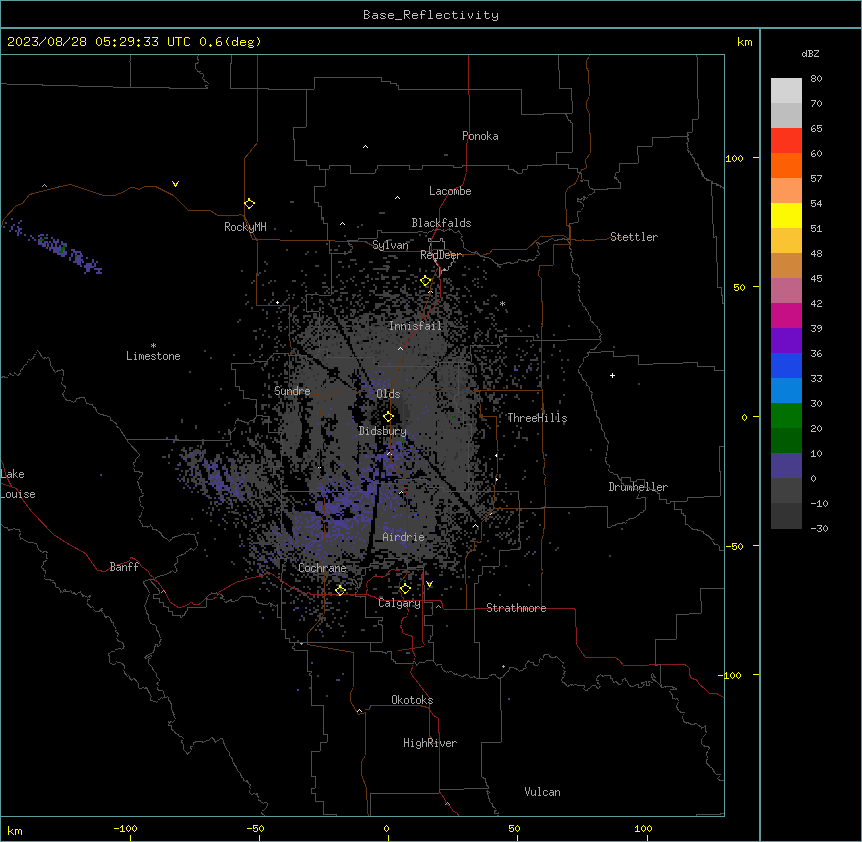The width and height of the screenshot is (862, 842).
Task: Click the RedDeer city label
Action: tap(441, 255)
